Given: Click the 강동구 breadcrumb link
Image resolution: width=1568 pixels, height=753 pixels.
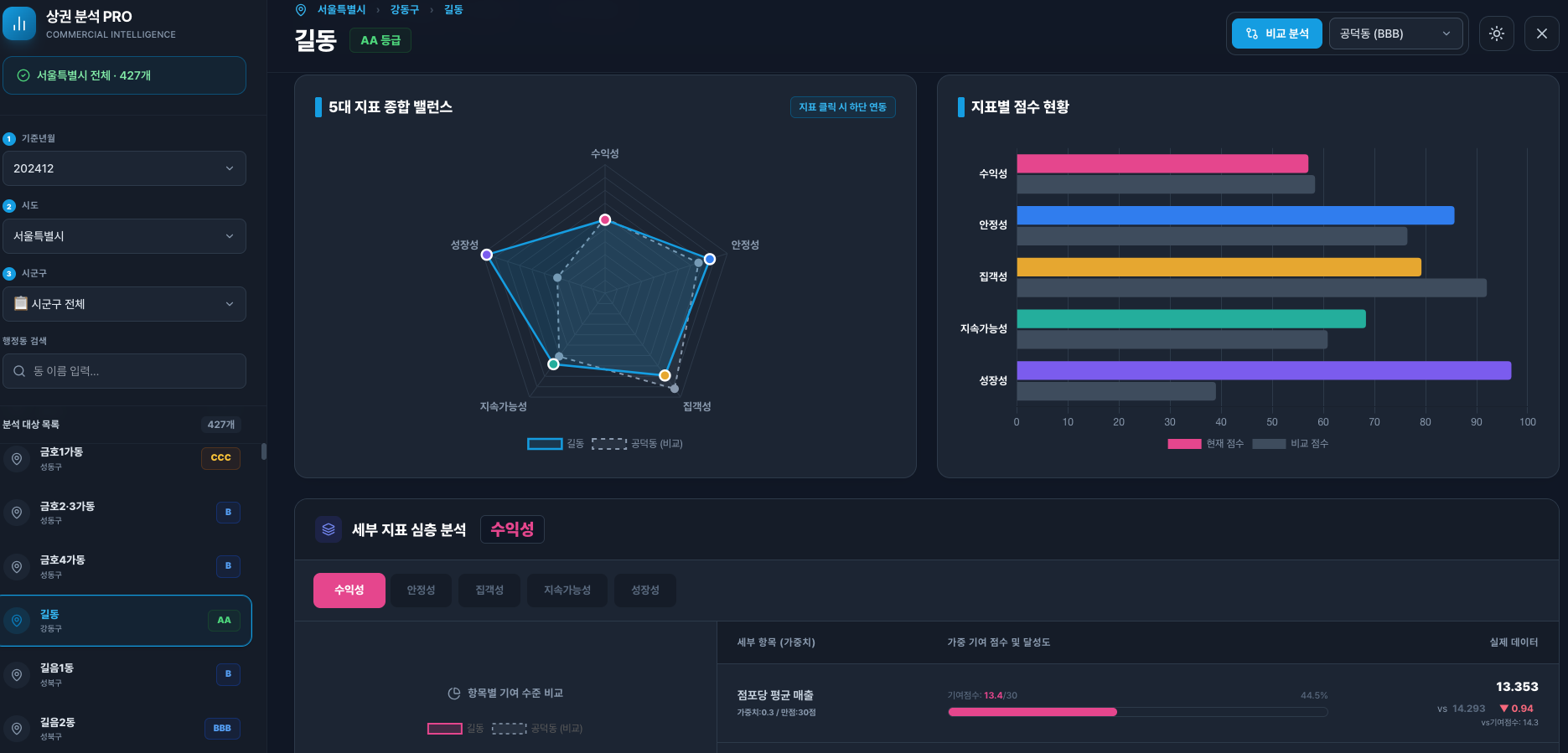Looking at the screenshot, I should [x=405, y=10].
